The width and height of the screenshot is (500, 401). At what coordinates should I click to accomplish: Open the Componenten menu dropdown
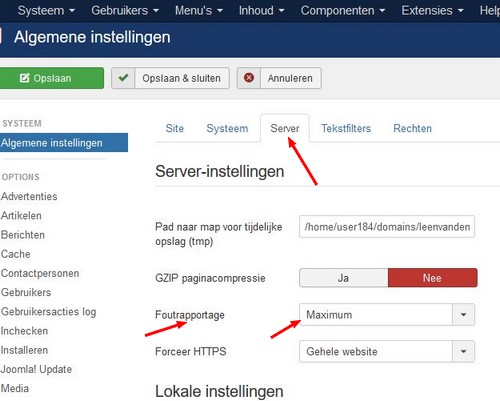click(x=343, y=11)
